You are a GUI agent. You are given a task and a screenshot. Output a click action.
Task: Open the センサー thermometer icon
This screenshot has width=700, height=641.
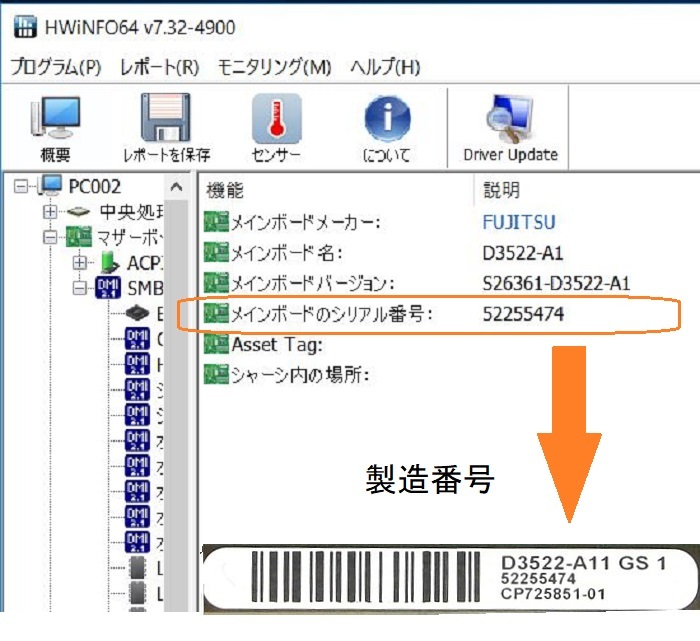277,118
